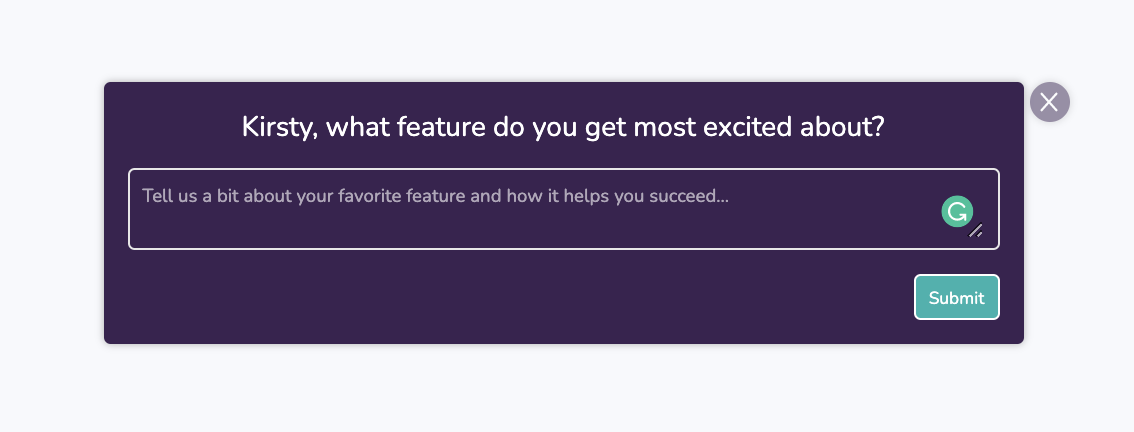Image resolution: width=1134 pixels, height=432 pixels.
Task: Click the word 'Kirsty' in the heading
Action: click(x=278, y=127)
